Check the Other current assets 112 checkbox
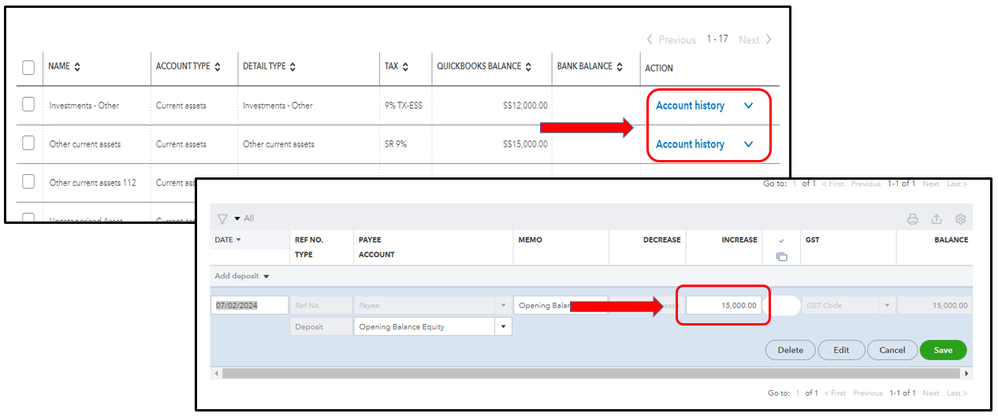The height and width of the screenshot is (417, 998). (28, 182)
